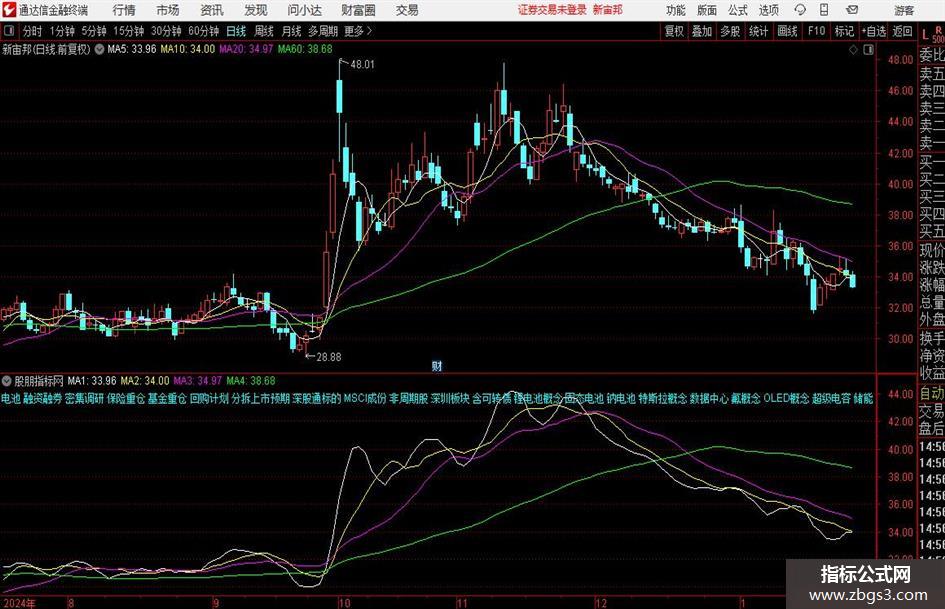Screen dimensions: 945x609
Task: Toggle the right panel icon above price axis
Action: point(868,50)
